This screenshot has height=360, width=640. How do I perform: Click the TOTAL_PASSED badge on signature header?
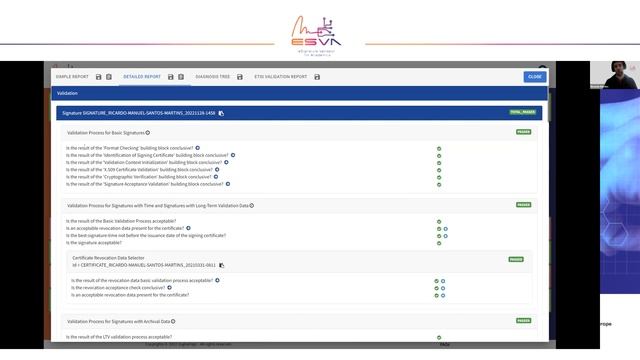point(522,112)
